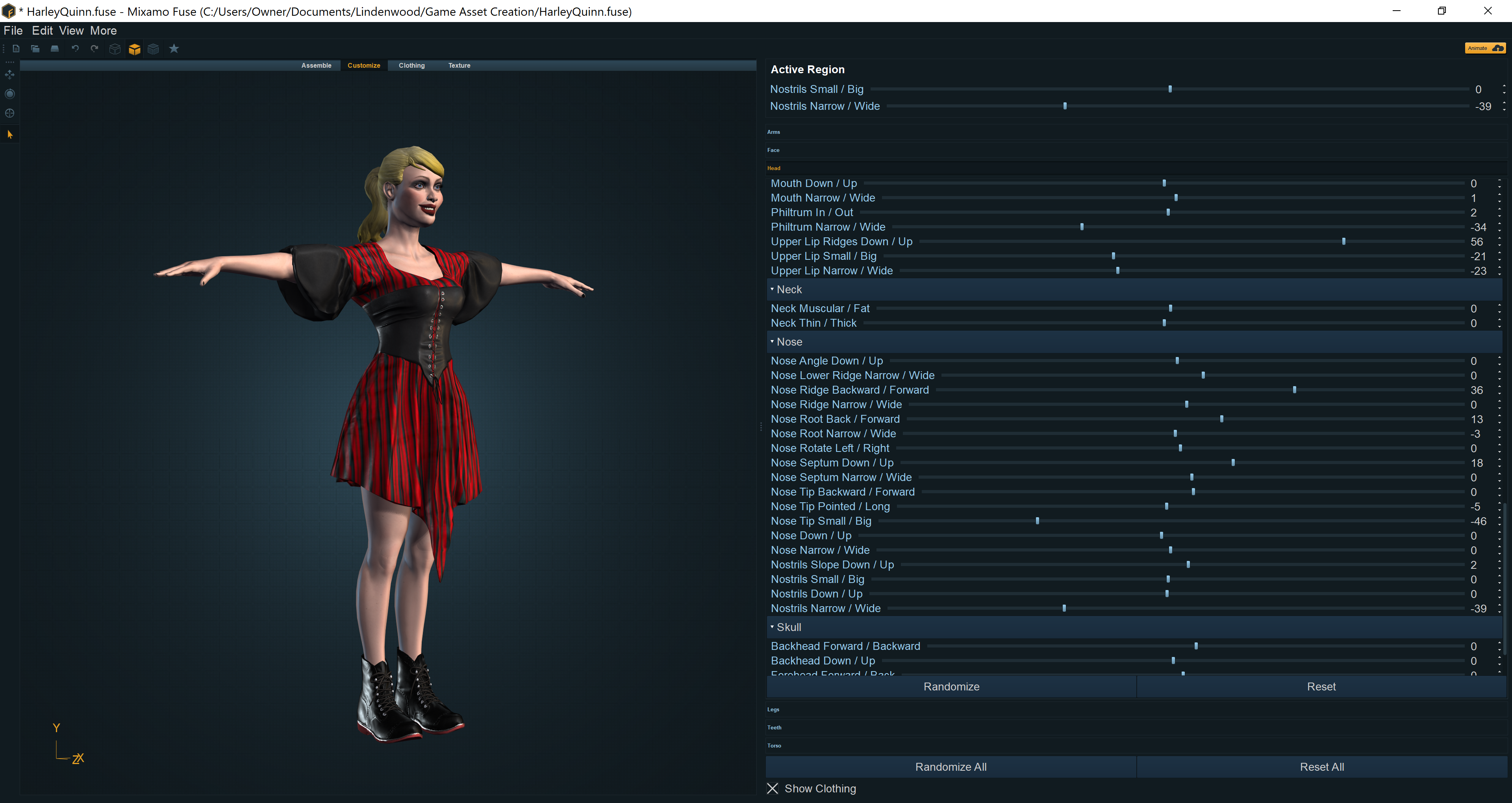Click the Active Region heading
The width and height of the screenshot is (1512, 803).
click(807, 69)
